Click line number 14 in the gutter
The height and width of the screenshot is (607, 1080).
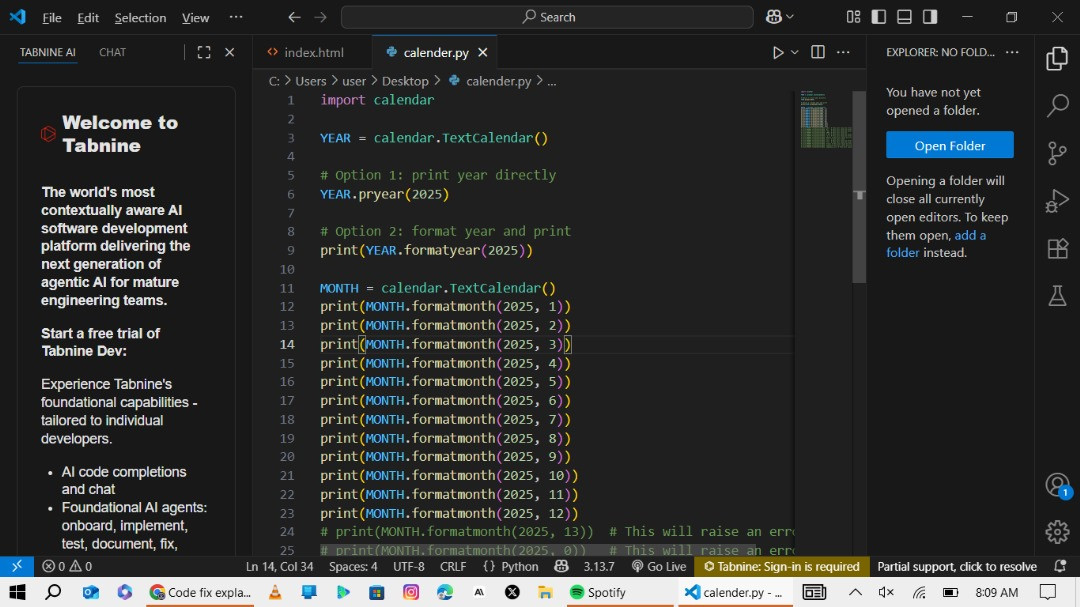tap(287, 344)
